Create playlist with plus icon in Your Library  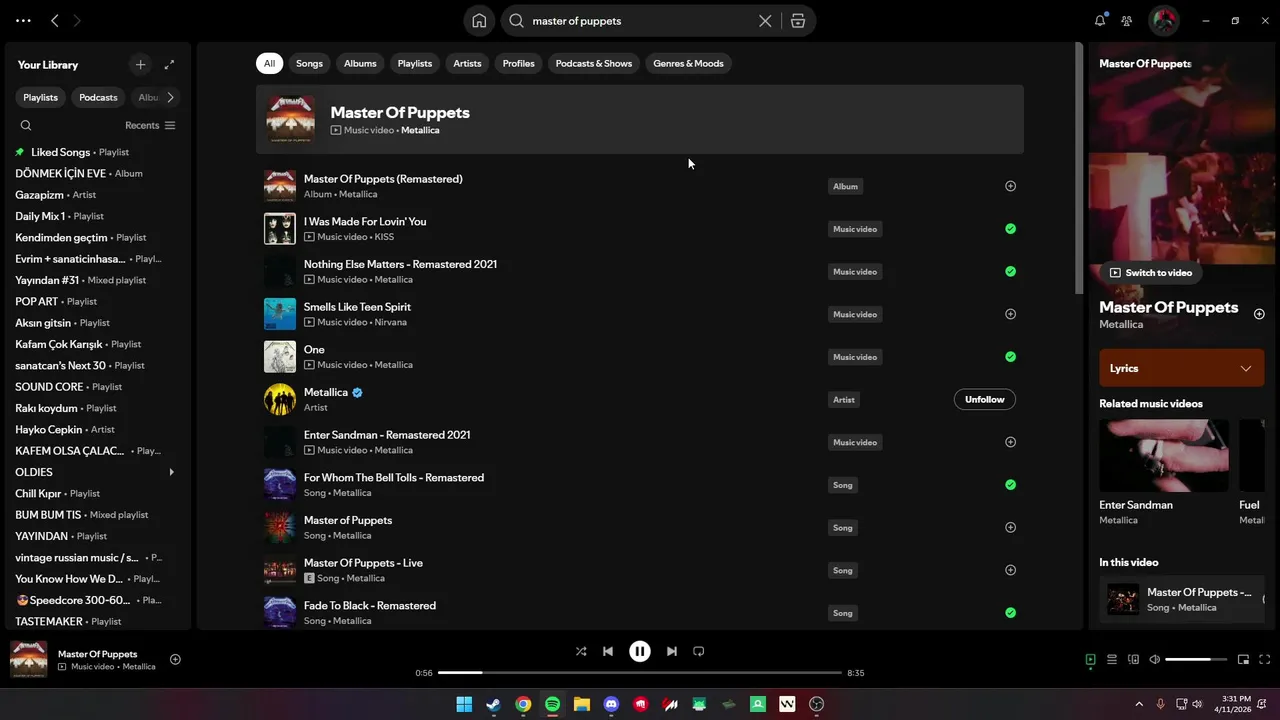[x=140, y=65]
